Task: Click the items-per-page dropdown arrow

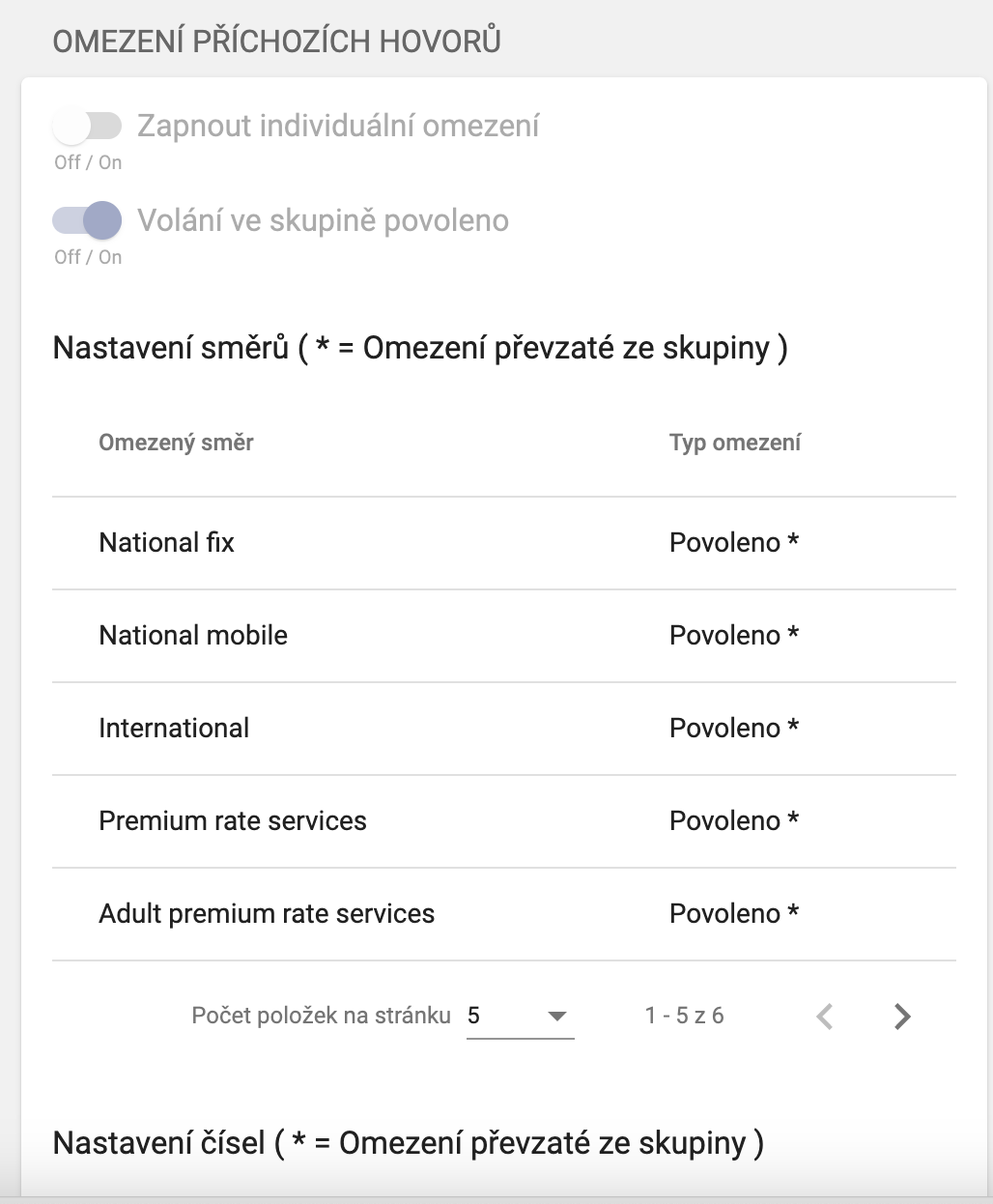Action: pos(556,1017)
